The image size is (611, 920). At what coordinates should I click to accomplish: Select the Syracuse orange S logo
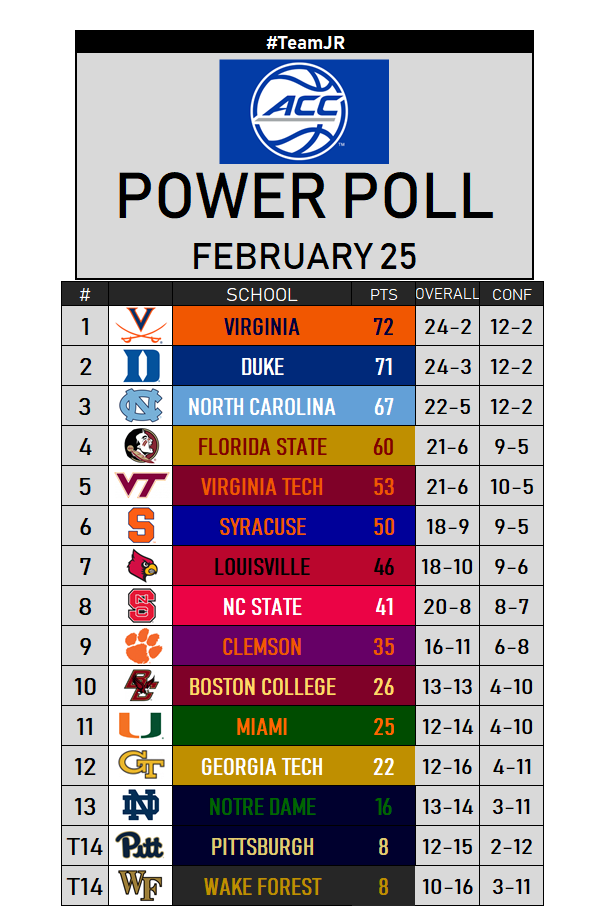pos(140,526)
